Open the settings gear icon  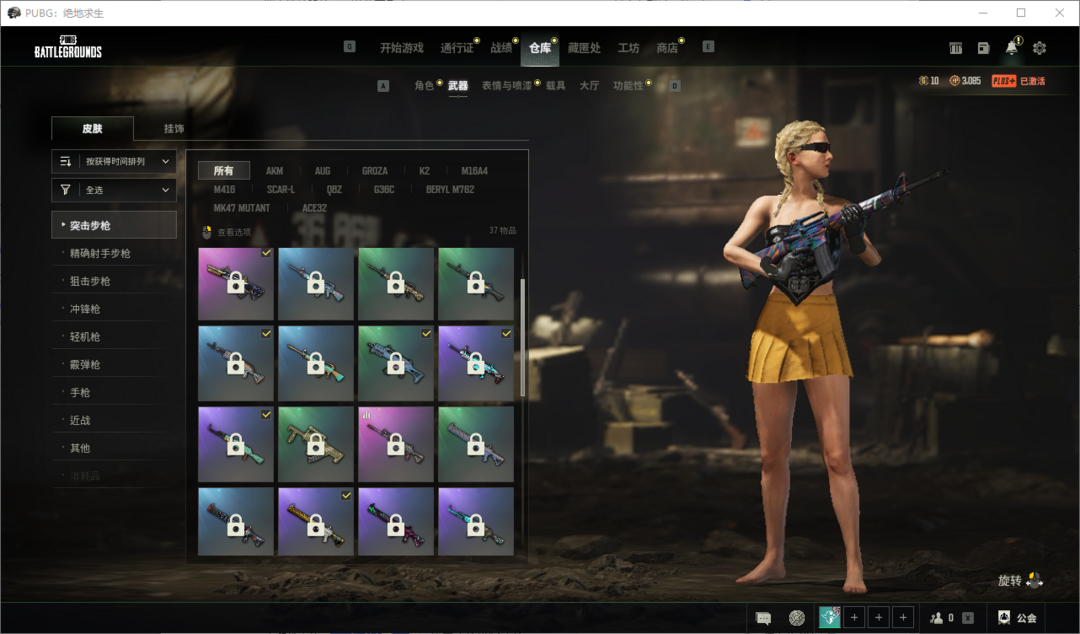pos(1039,48)
